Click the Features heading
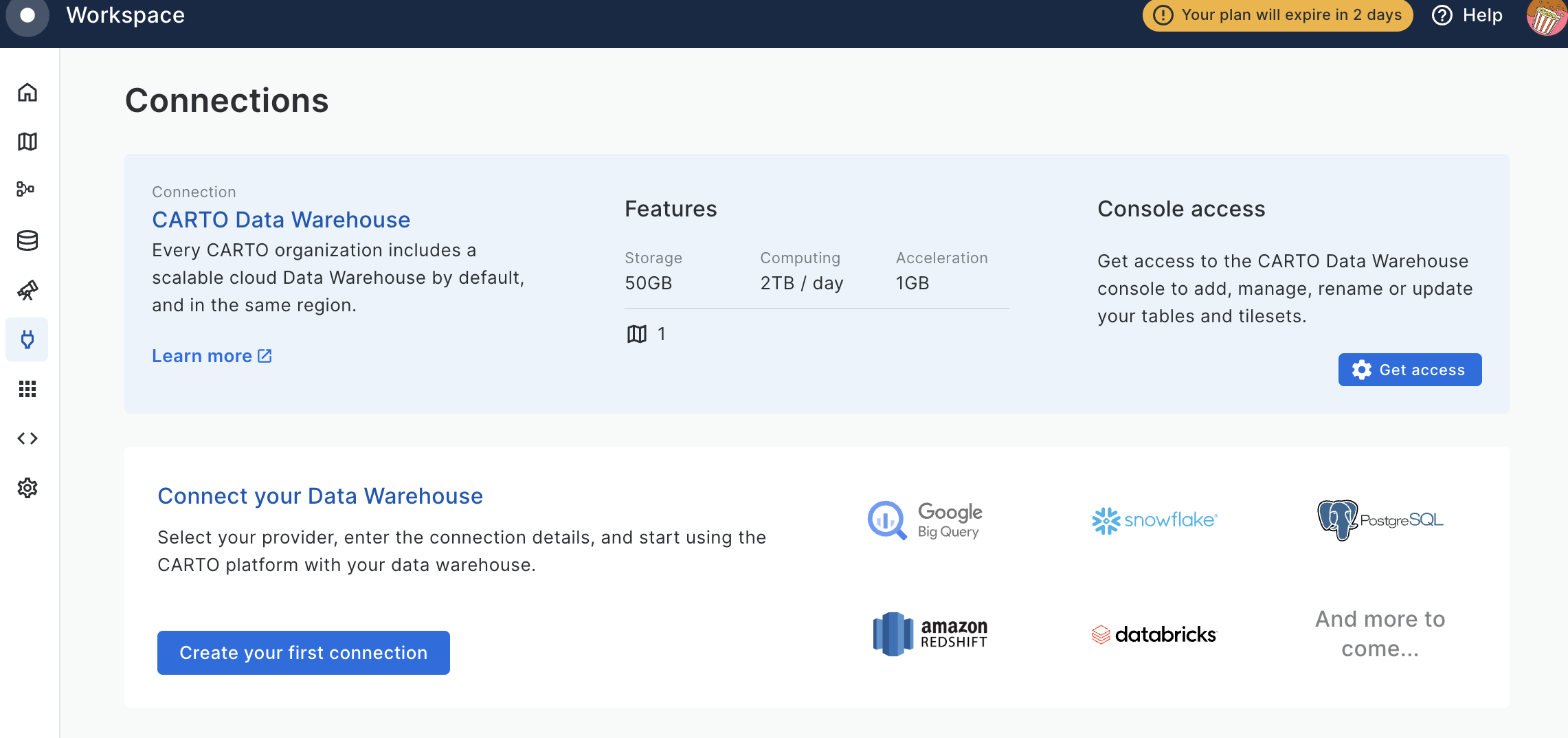This screenshot has width=1568, height=738. click(x=671, y=209)
